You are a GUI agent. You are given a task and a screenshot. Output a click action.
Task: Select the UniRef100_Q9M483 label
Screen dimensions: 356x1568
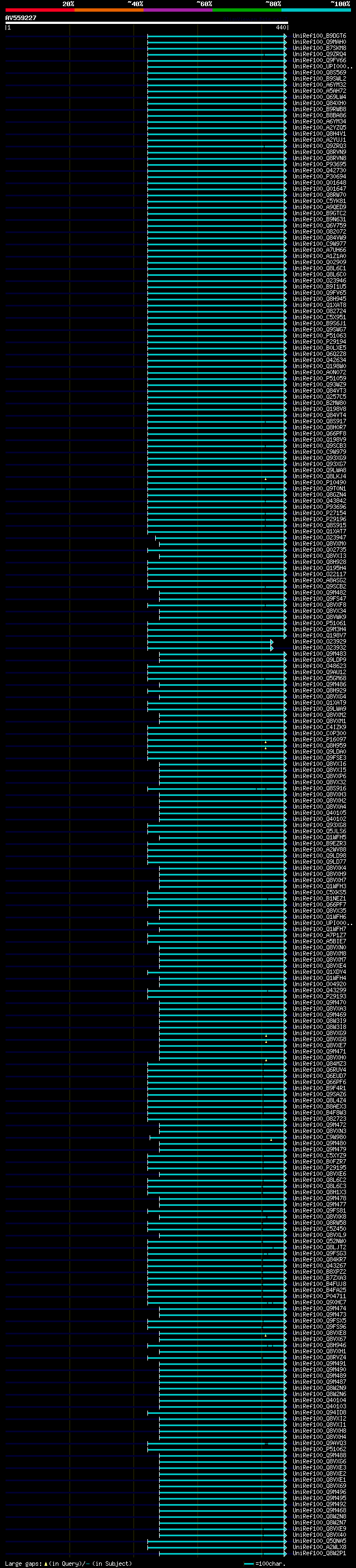pyautogui.click(x=319, y=654)
